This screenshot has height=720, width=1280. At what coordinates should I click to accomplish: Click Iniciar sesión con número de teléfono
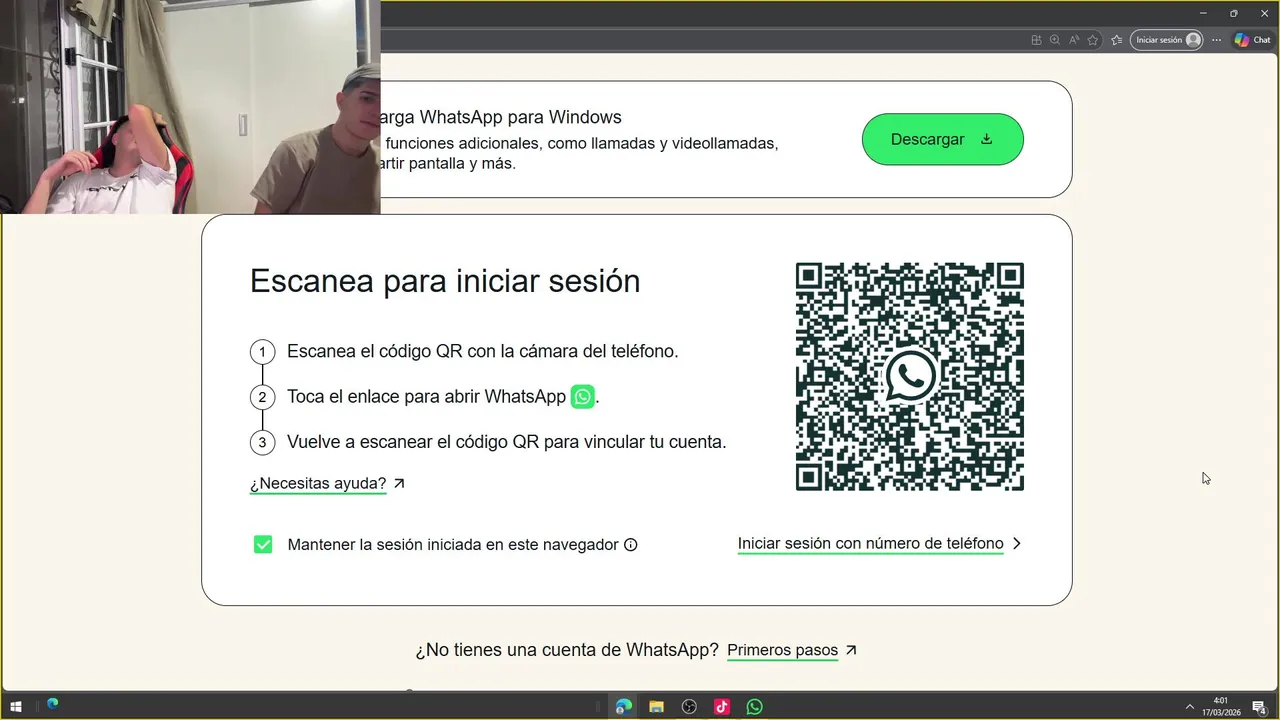pos(870,544)
